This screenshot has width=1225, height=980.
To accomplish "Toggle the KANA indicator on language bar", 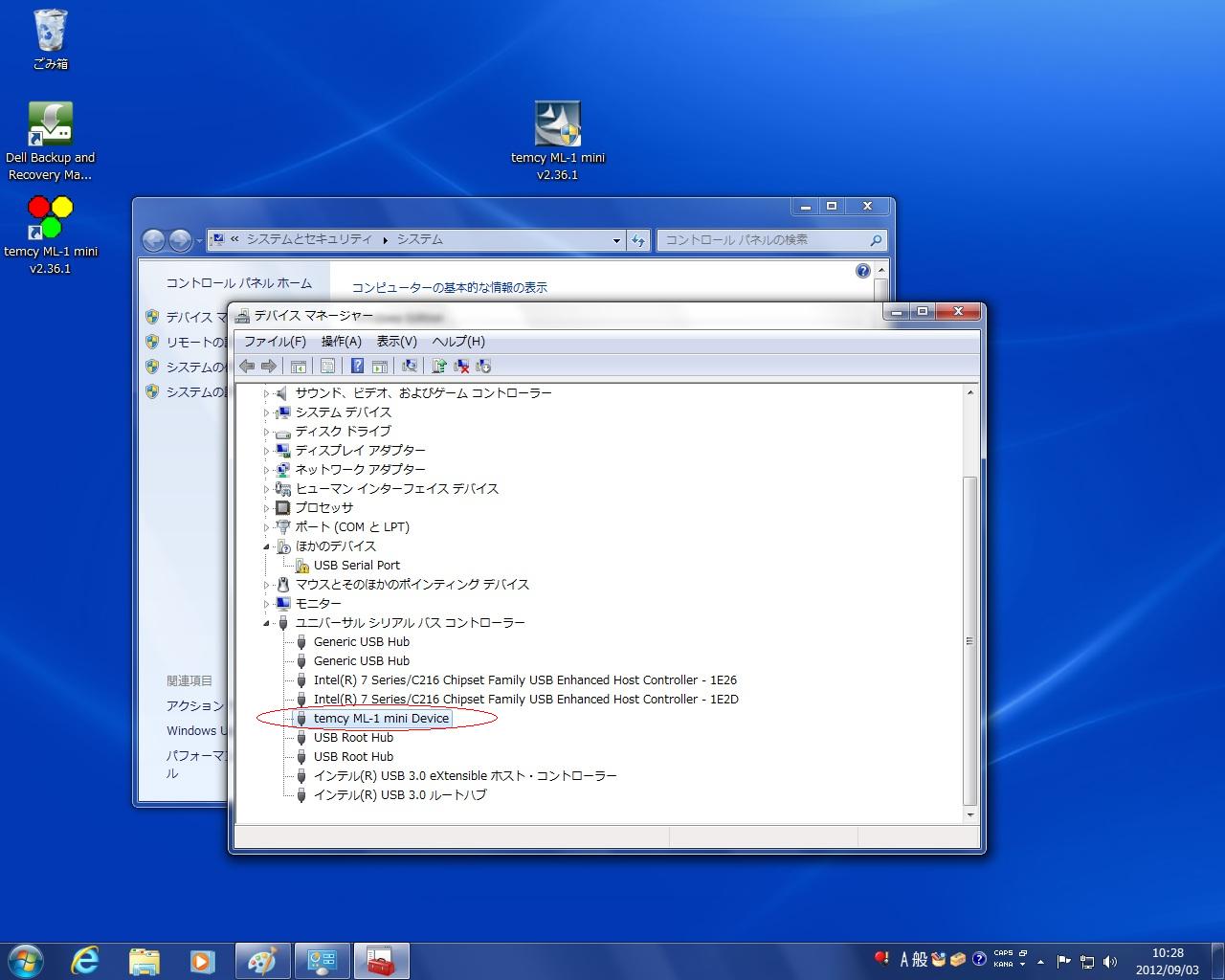I will point(1003,965).
